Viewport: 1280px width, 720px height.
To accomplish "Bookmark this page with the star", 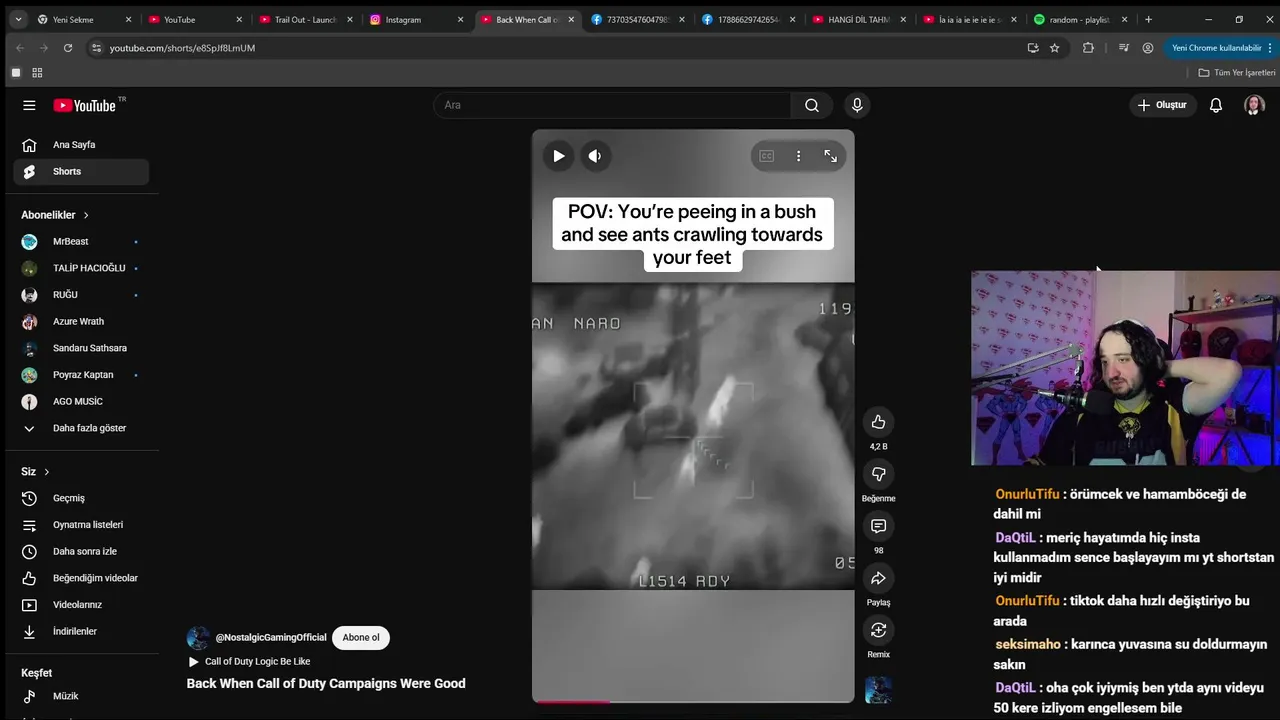I will [1054, 48].
